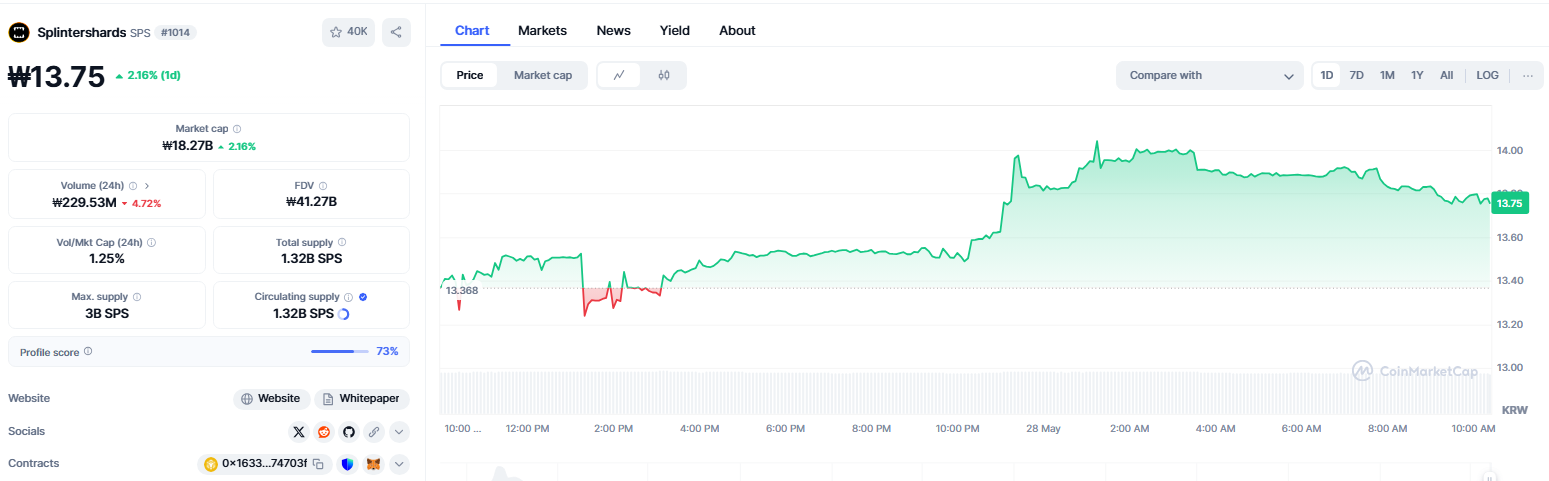The width and height of the screenshot is (1549, 481).
Task: Click the 1.25% Vol/Mkt Cap value
Action: click(107, 259)
